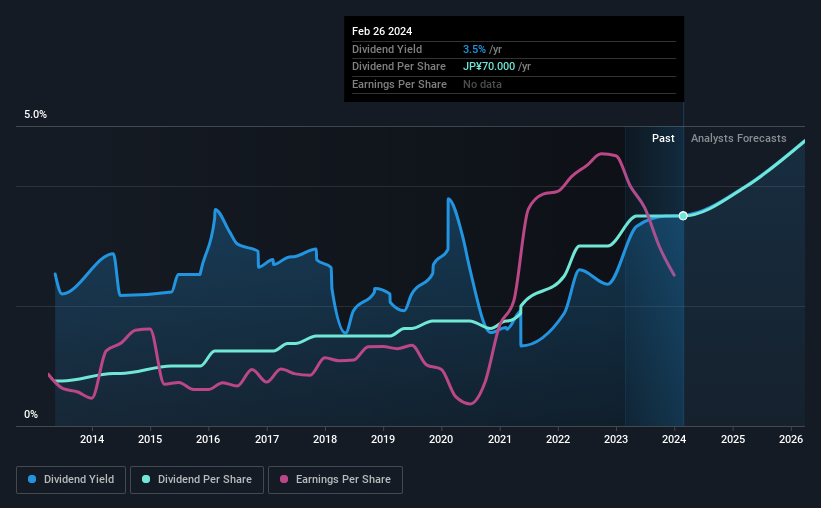
Task: Click the 5.0% y-axis label
Action: click(35, 115)
